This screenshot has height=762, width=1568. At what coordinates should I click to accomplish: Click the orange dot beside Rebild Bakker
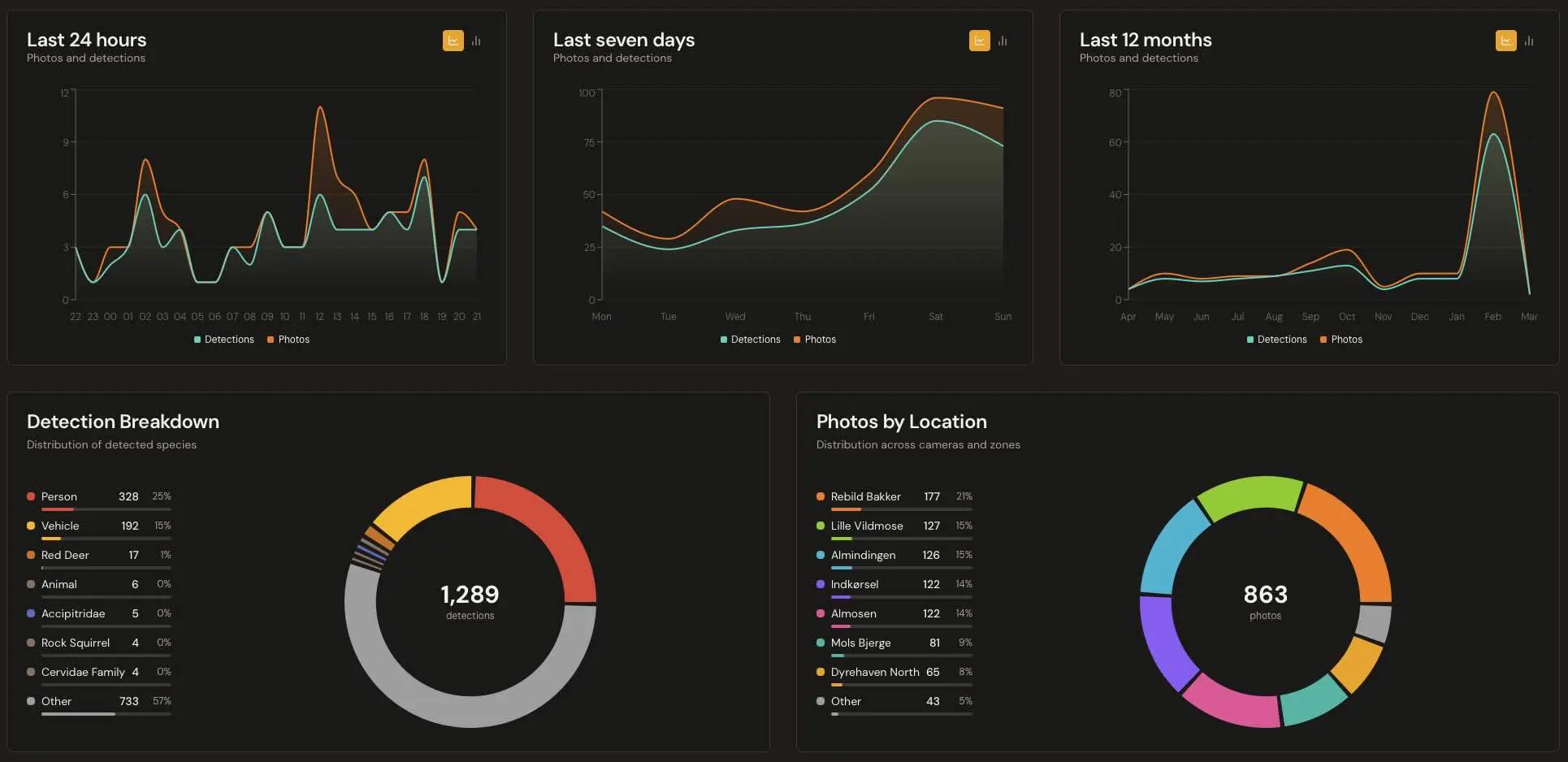[820, 496]
